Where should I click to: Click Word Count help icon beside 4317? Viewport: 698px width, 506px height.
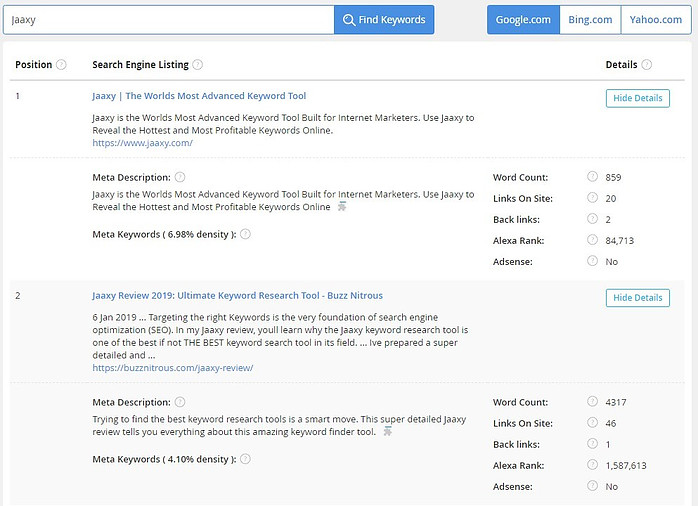click(592, 401)
